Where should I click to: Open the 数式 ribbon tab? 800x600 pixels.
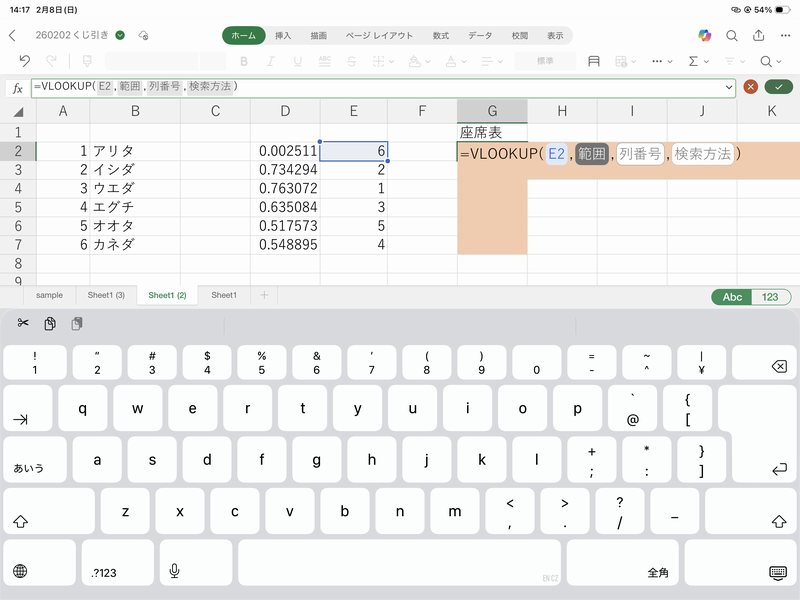coord(441,35)
